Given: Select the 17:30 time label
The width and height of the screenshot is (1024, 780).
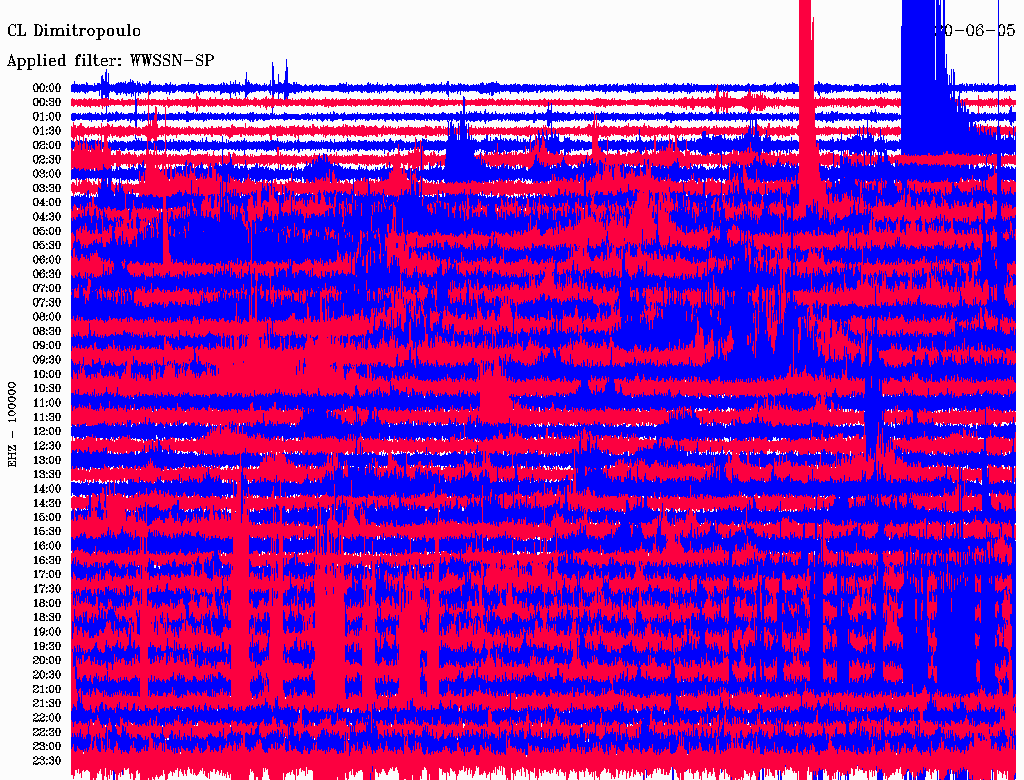Looking at the screenshot, I should pos(47,589).
